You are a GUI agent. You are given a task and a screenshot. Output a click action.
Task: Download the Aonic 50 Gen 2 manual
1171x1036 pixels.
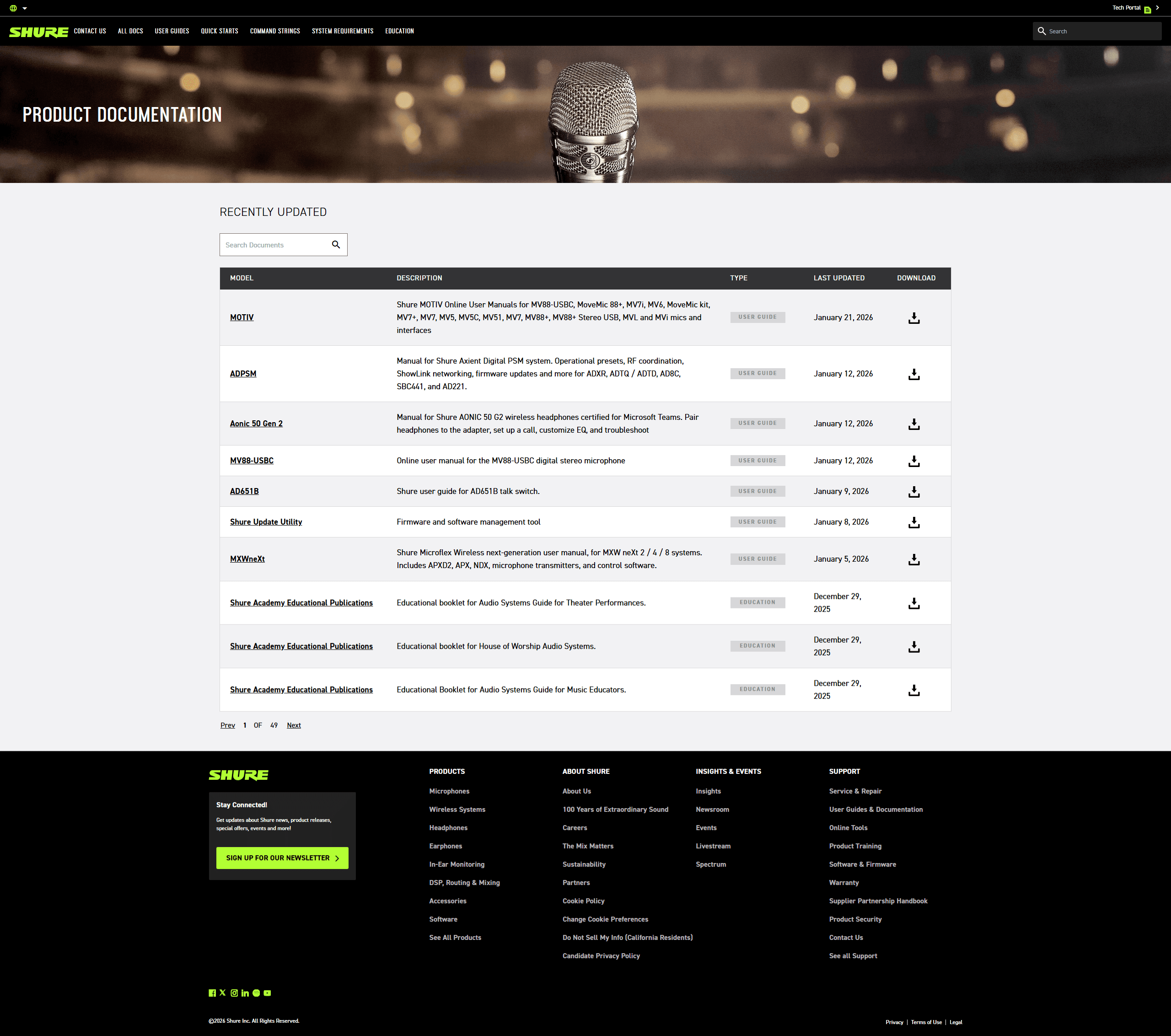coord(914,424)
